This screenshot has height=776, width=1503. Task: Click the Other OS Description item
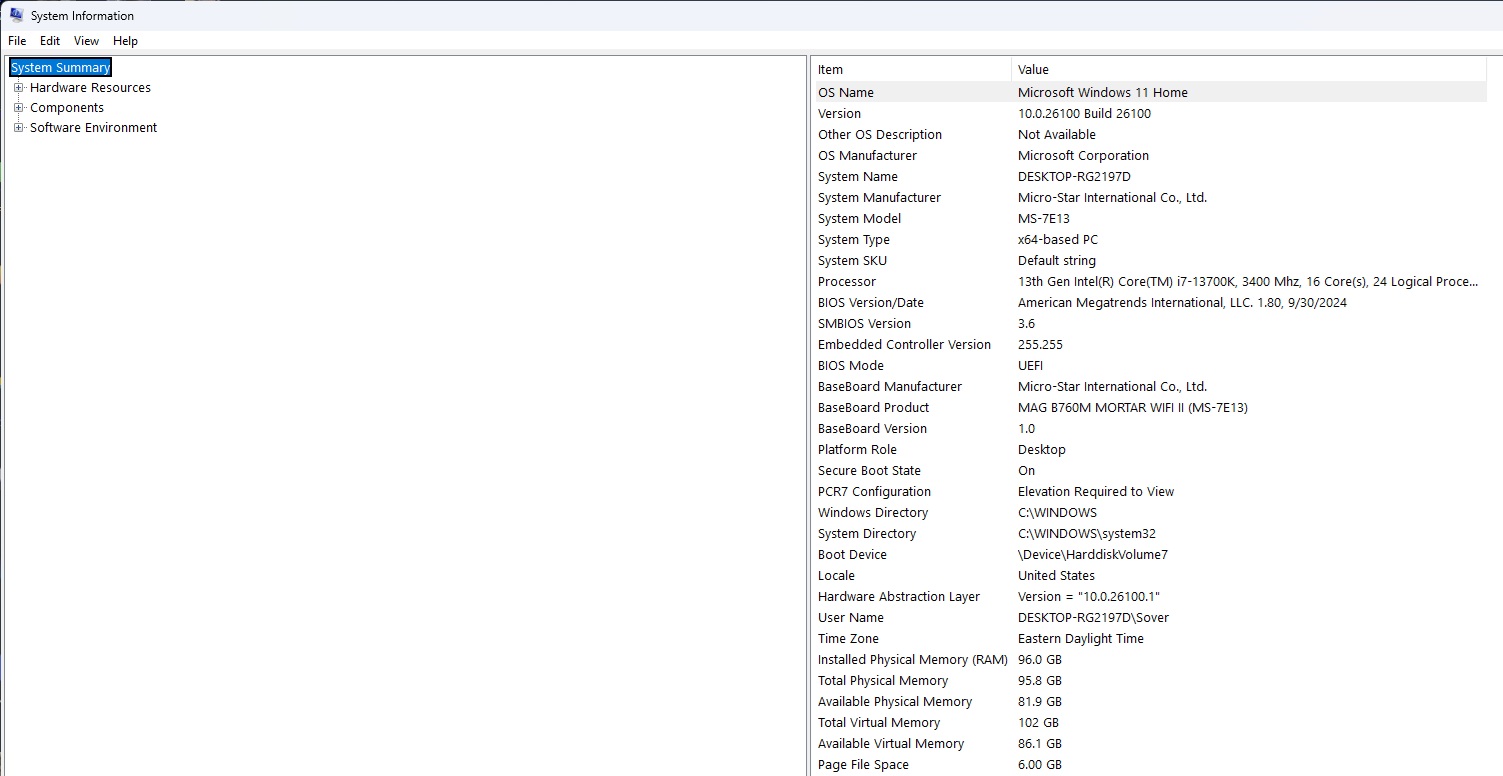[x=880, y=134]
